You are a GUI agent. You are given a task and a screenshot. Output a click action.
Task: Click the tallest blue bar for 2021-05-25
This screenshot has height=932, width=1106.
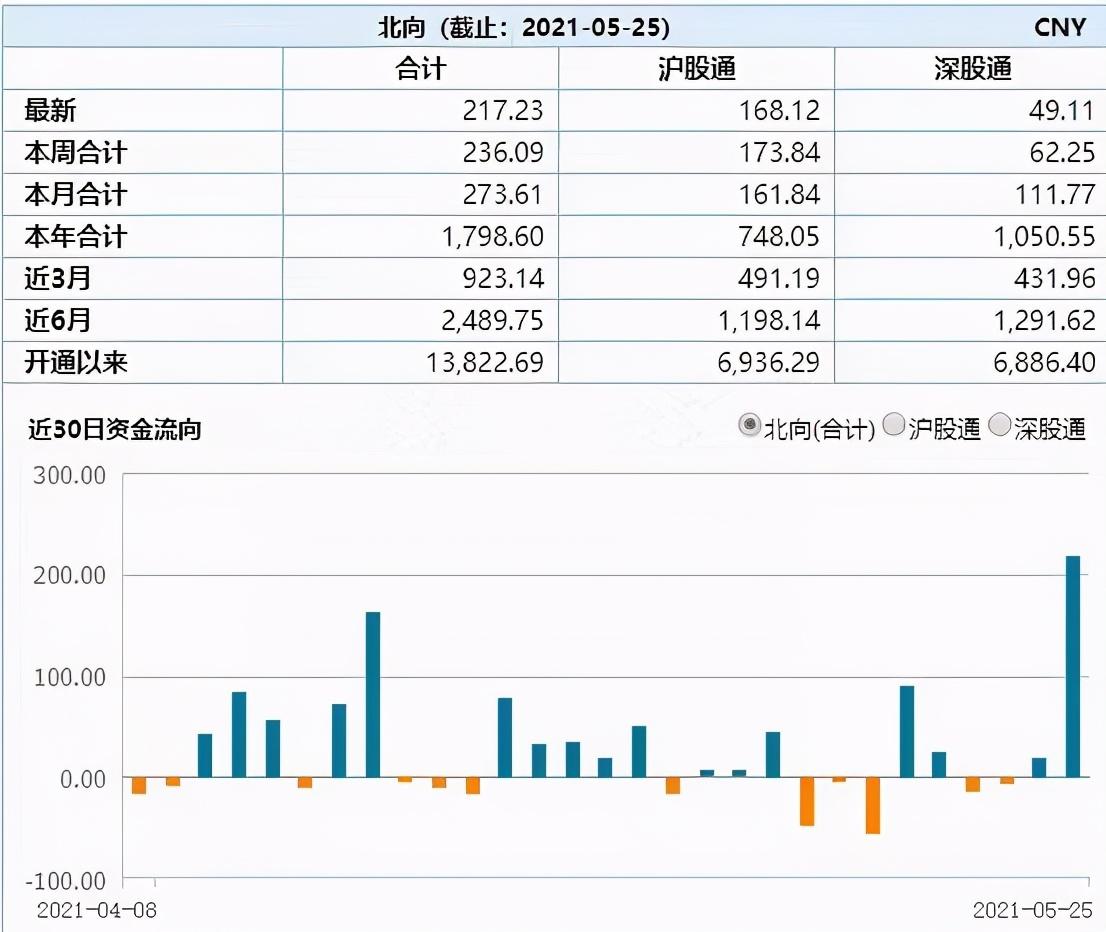coord(1073,667)
